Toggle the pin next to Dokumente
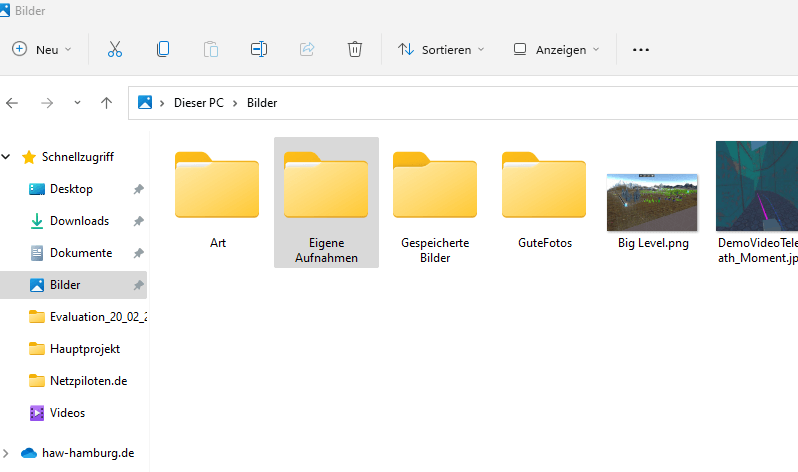The width and height of the screenshot is (798, 472). [x=138, y=253]
